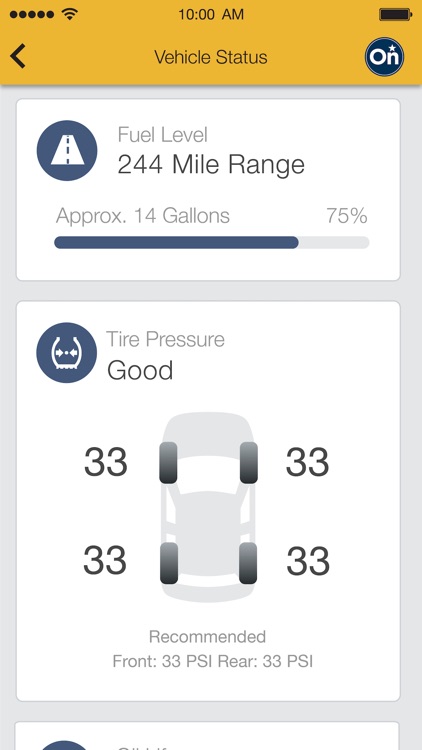Tap the Fuel Level road icon
This screenshot has height=750, width=422.
[67, 150]
